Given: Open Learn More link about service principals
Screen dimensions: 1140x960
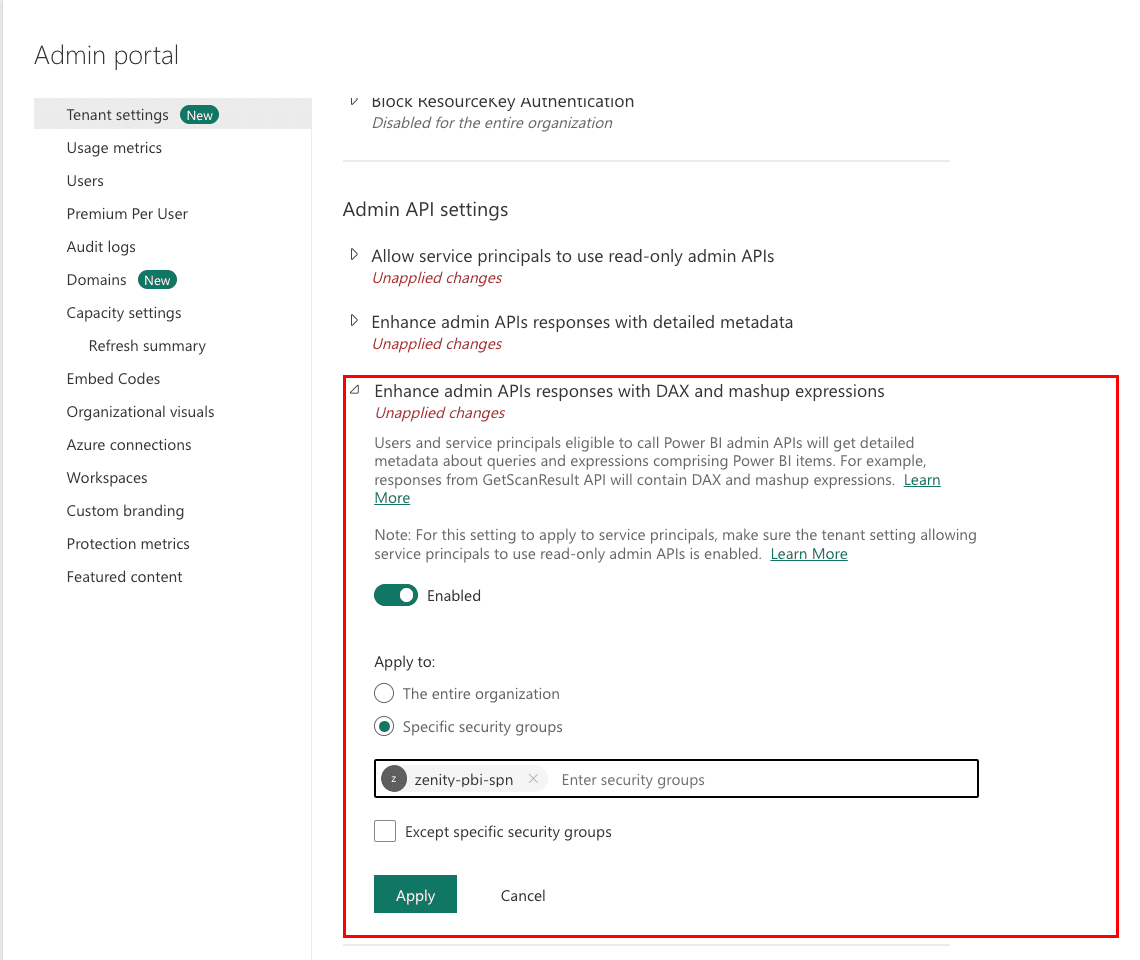Looking at the screenshot, I should (808, 553).
